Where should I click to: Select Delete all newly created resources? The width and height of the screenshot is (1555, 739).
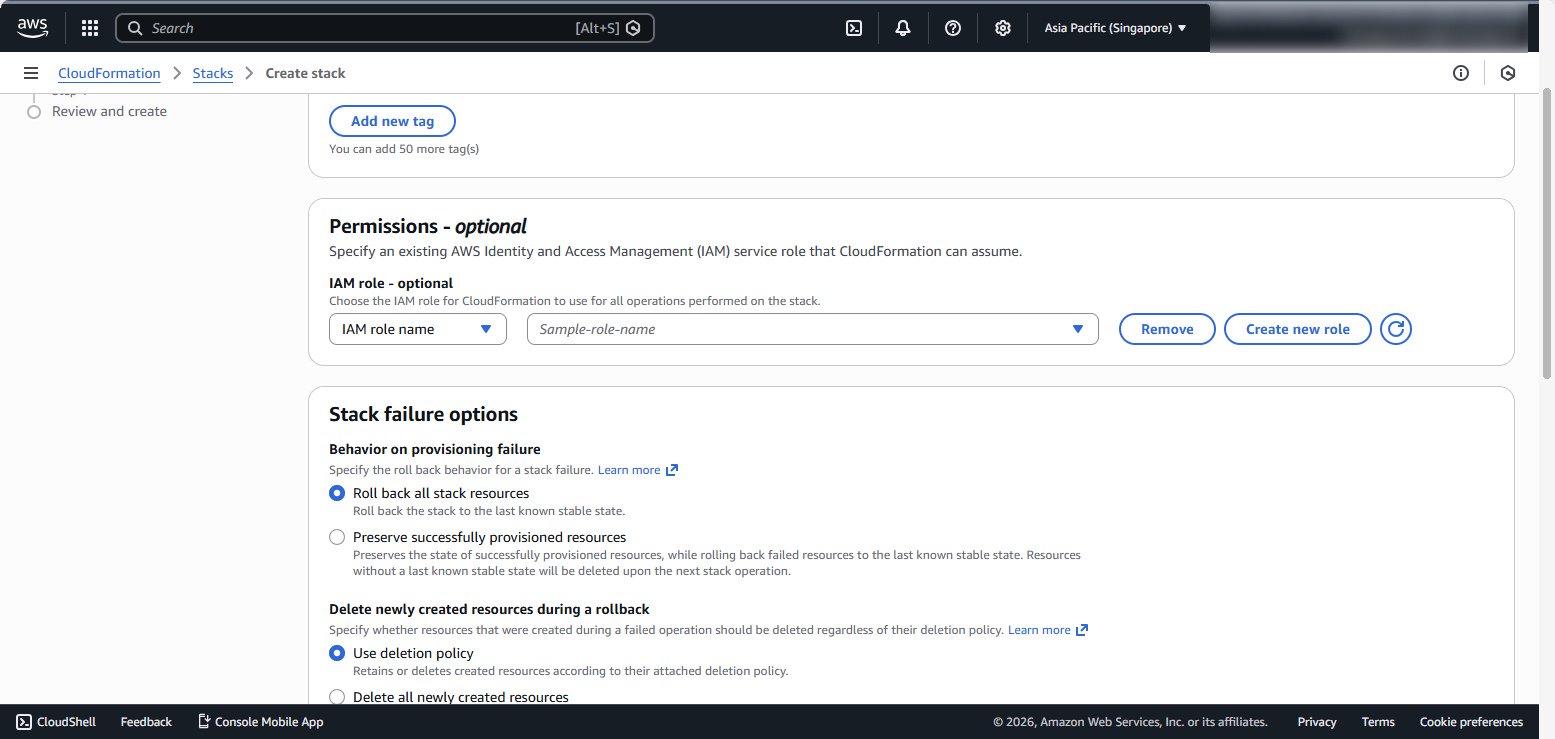pyautogui.click(x=337, y=696)
